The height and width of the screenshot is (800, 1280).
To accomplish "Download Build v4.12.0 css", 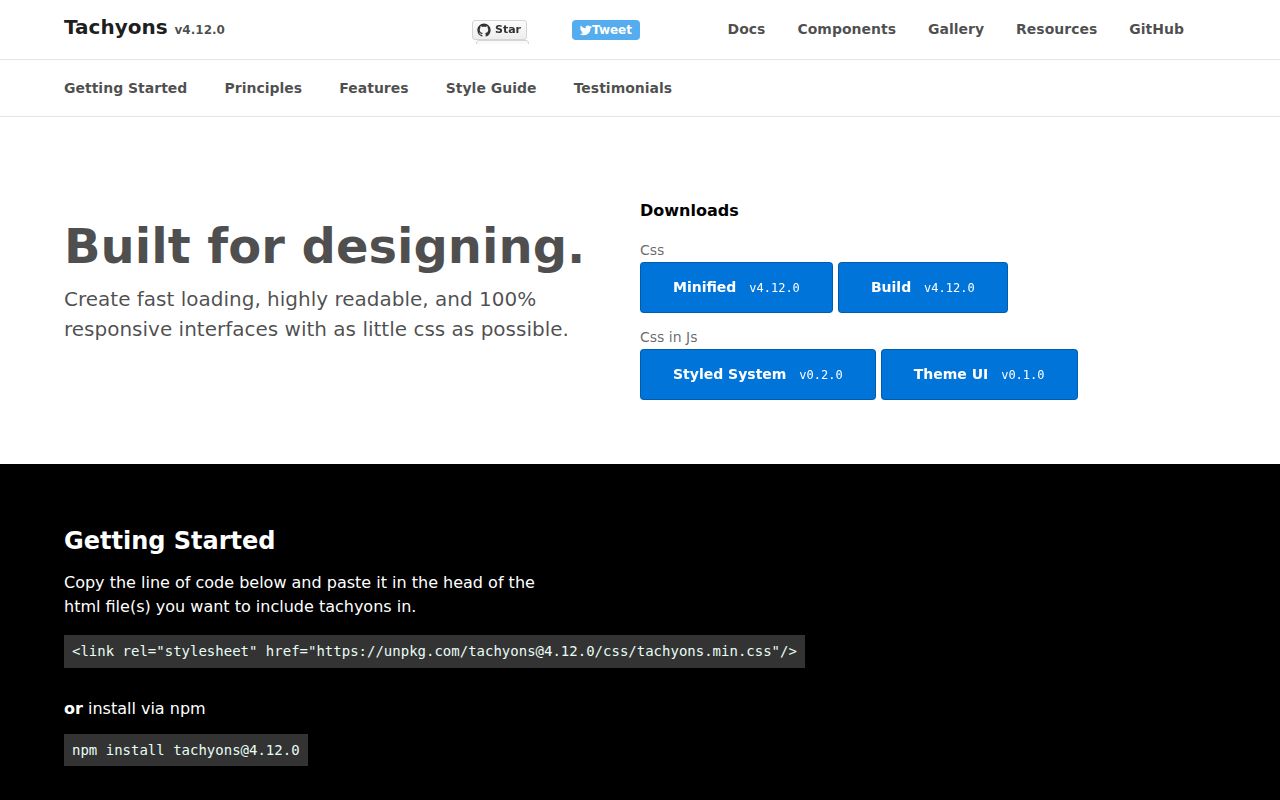I will point(923,287).
